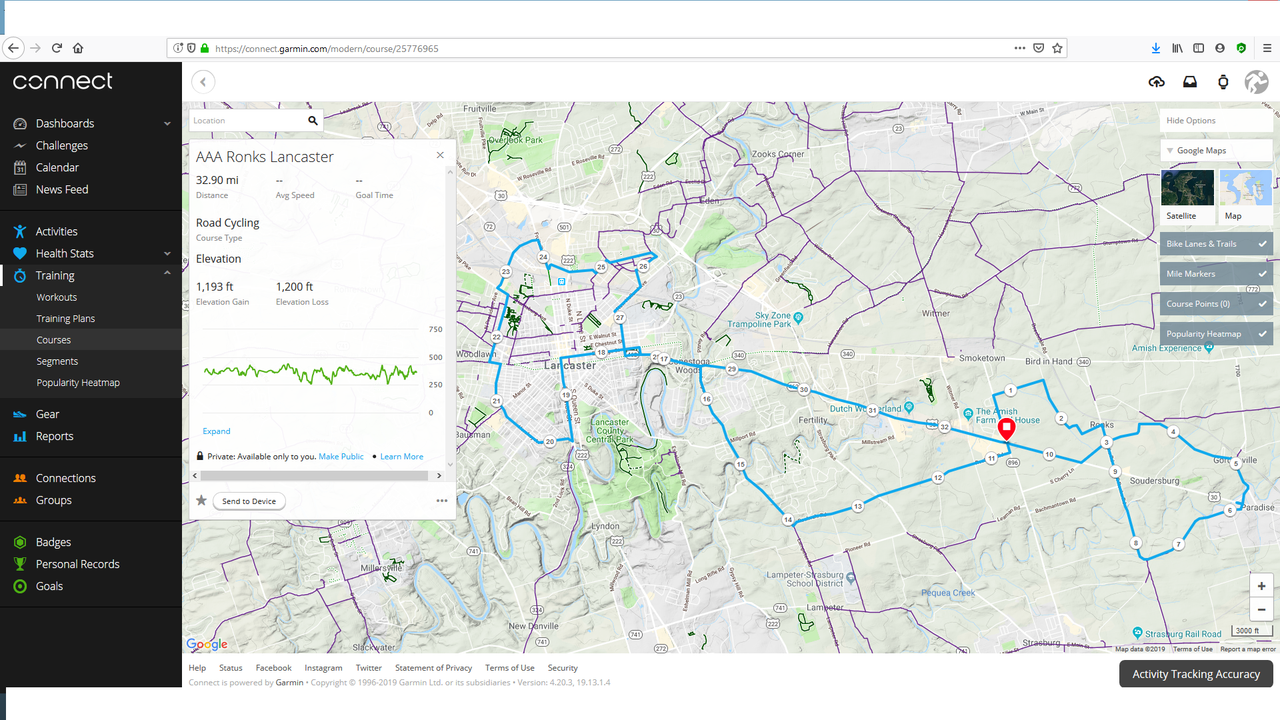This screenshot has height=720, width=1280.
Task: Open Workouts under Training
Action: [x=57, y=298]
